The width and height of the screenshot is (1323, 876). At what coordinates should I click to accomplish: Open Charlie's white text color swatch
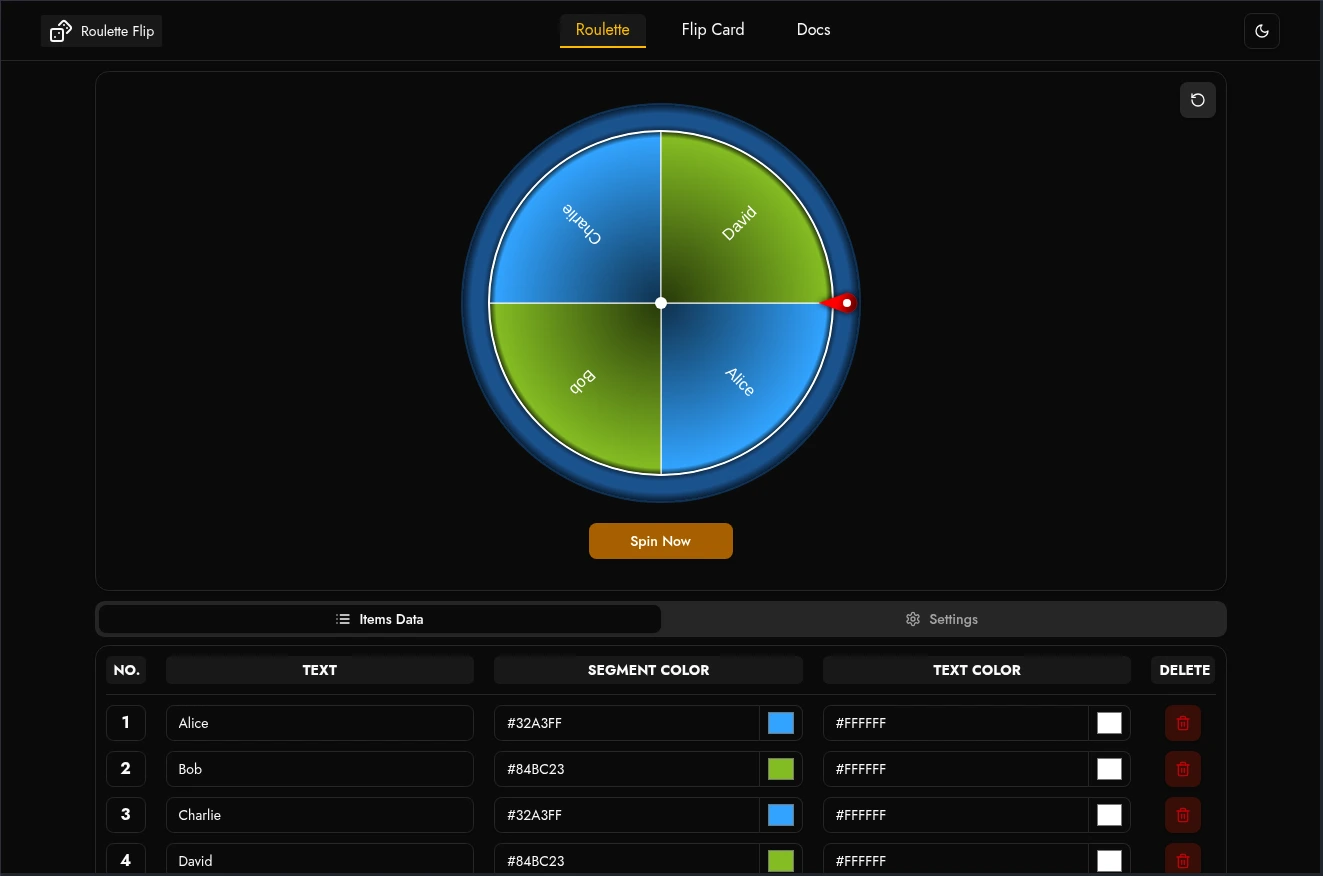(x=1110, y=815)
